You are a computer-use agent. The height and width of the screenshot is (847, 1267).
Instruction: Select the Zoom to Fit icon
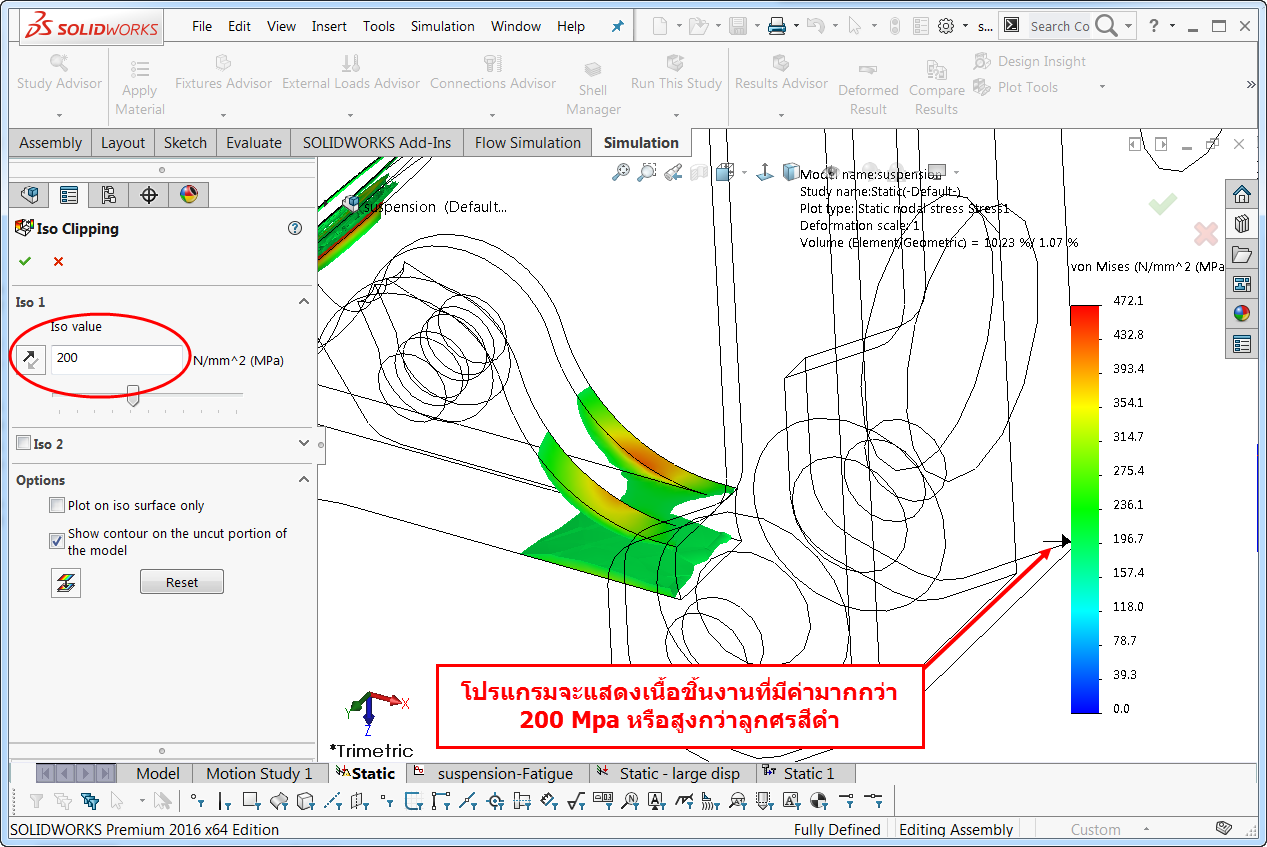(619, 171)
